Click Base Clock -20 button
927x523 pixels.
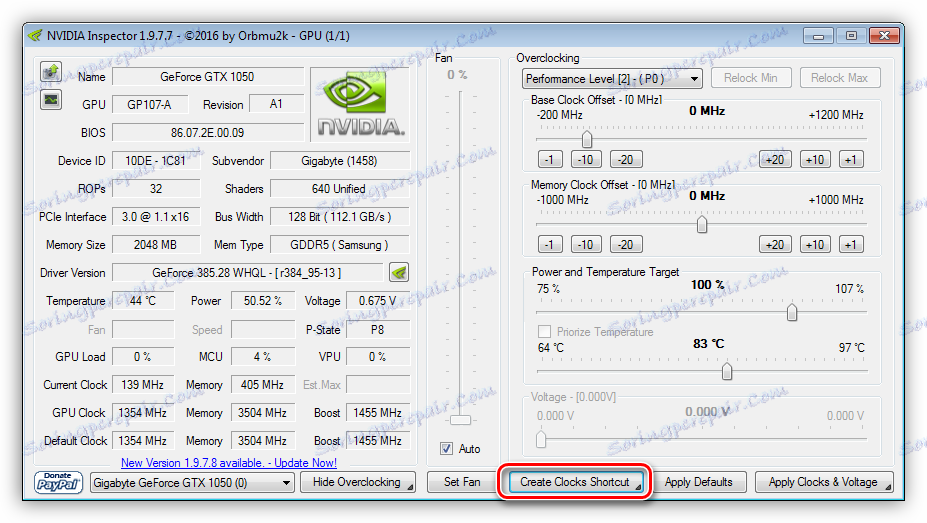[626, 160]
